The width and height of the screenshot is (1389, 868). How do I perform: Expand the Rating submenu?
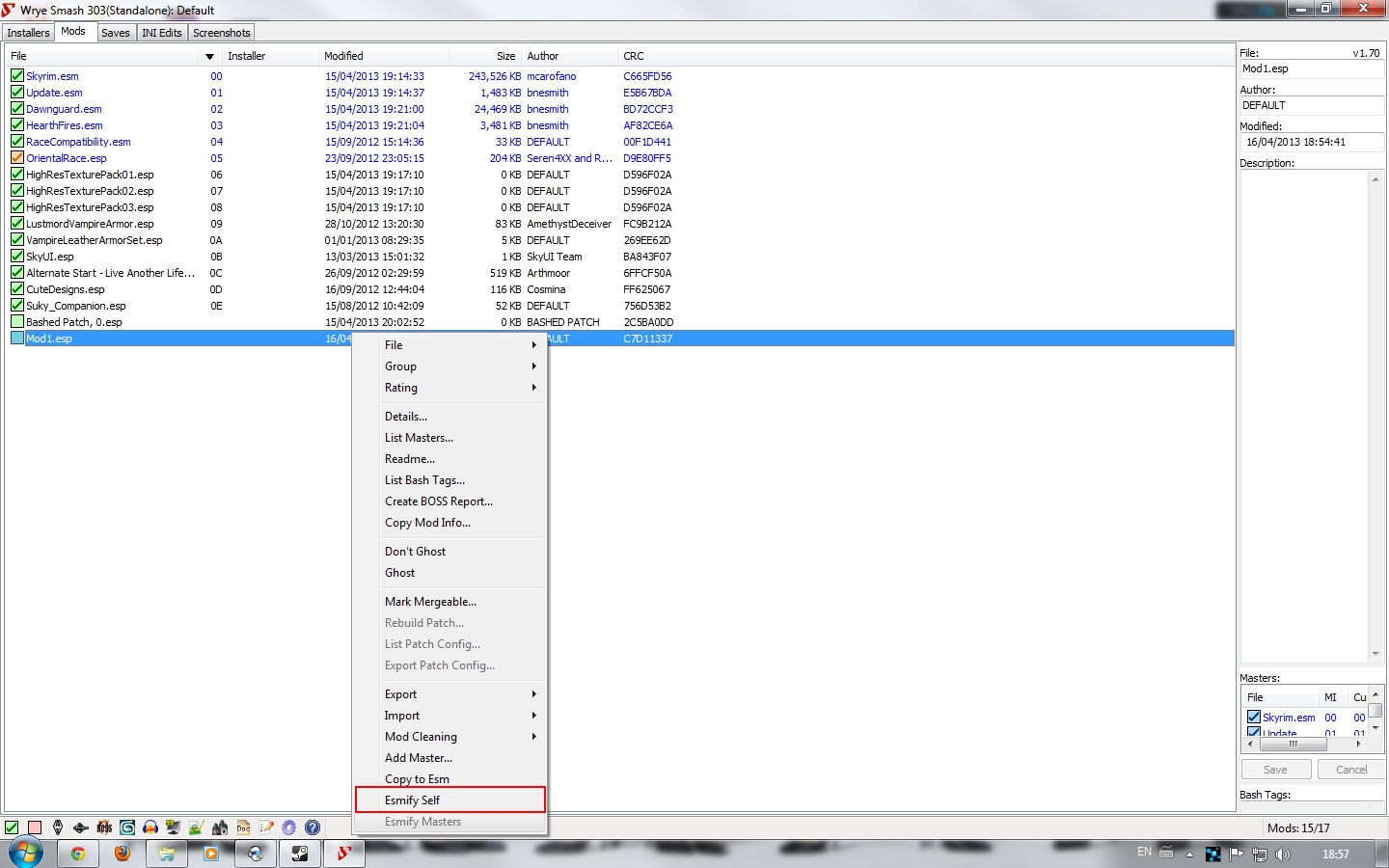[450, 388]
